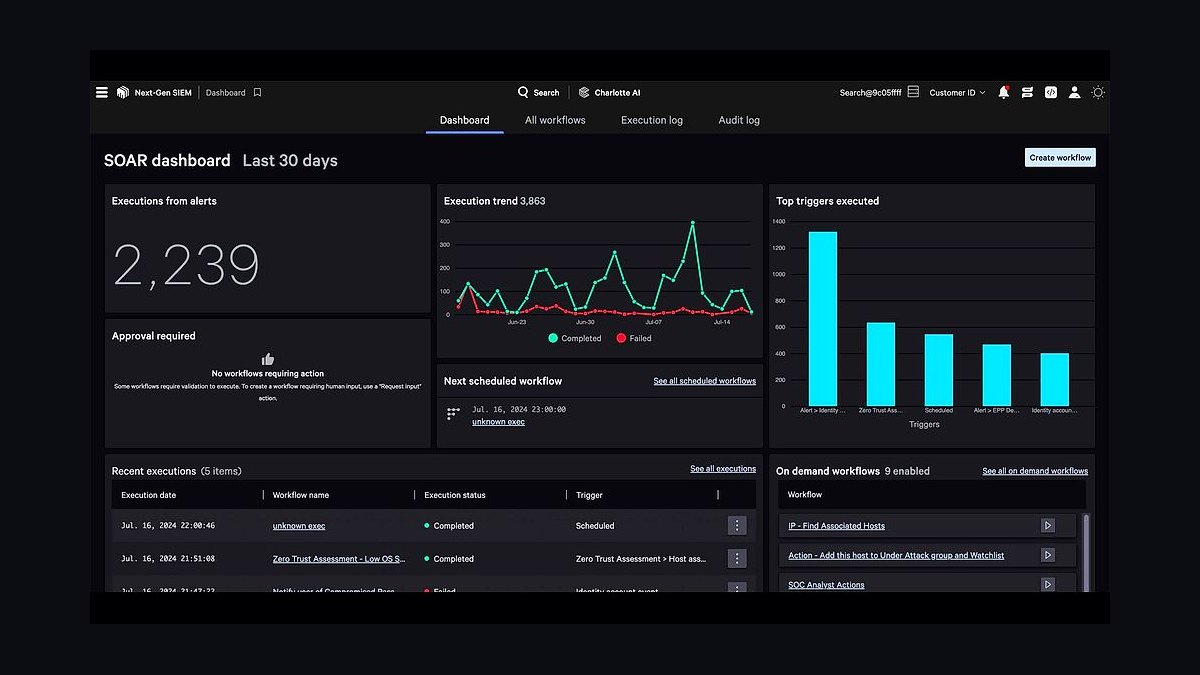Image resolution: width=1200 pixels, height=675 pixels.
Task: Sort by Trigger column header
Action: [589, 495]
